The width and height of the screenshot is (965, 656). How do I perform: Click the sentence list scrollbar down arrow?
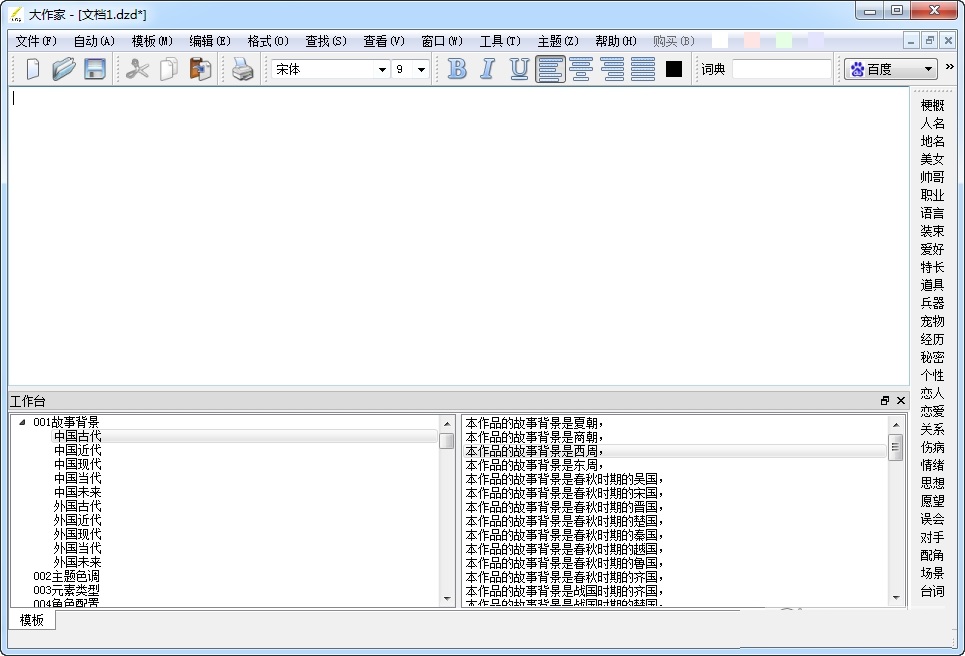coord(895,598)
